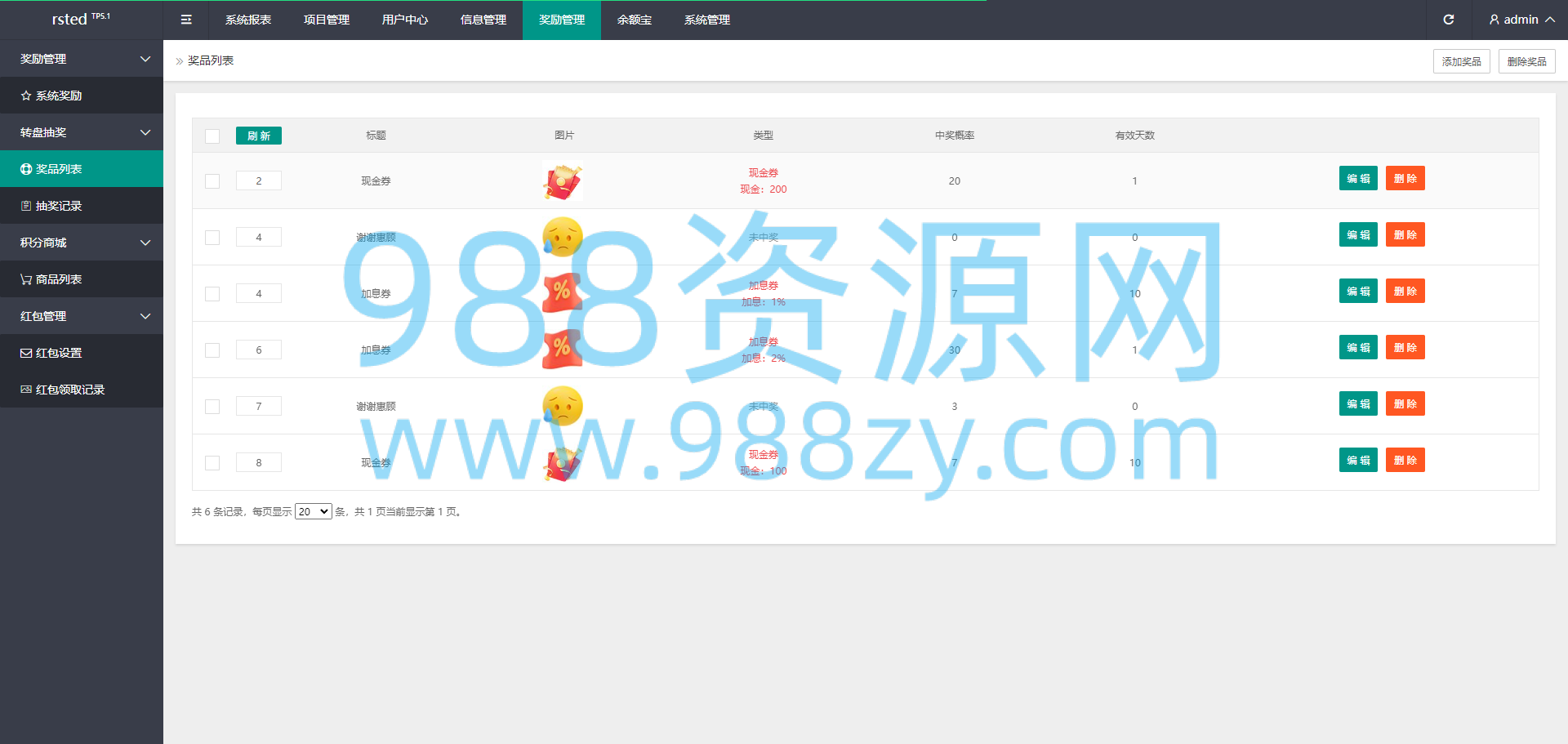Click the 添加奖品 button
This screenshot has width=1568, height=744.
click(x=1462, y=61)
